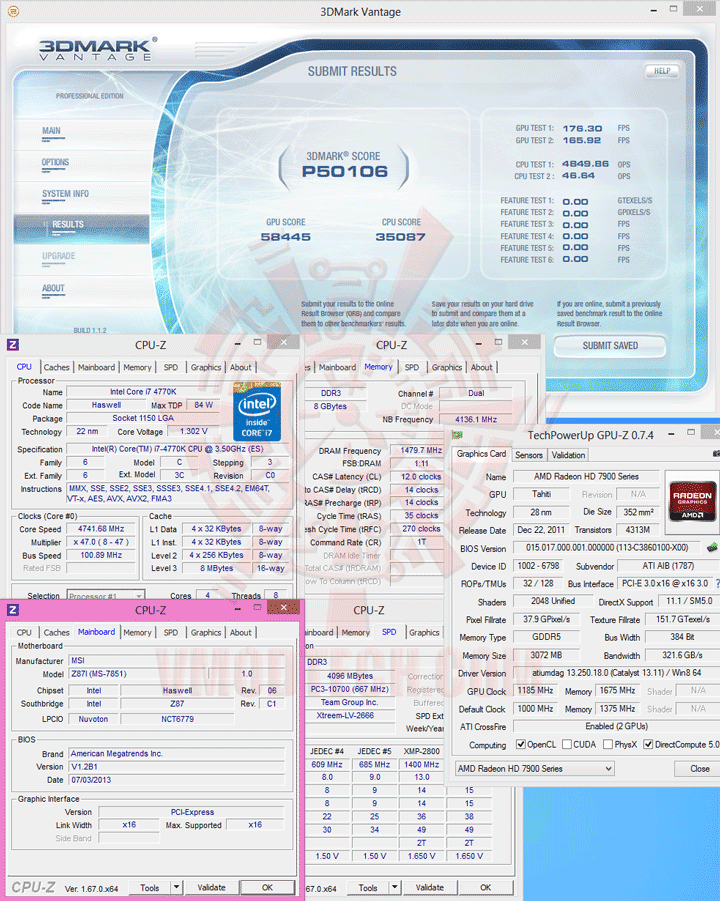The width and height of the screenshot is (720, 901).
Task: Click Tools in the SPD CPU-Z window
Action: pos(368,888)
